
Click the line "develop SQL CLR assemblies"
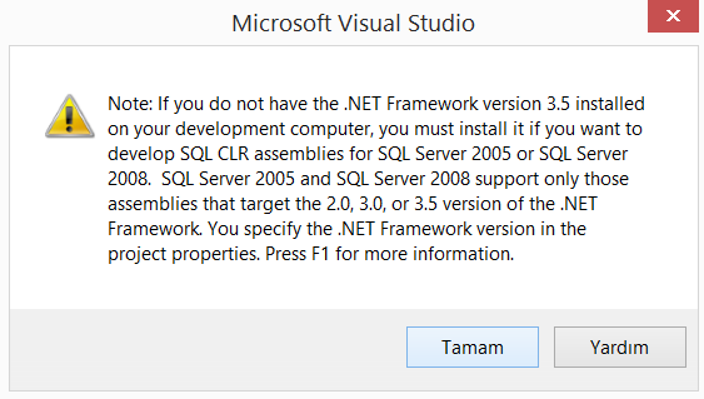368,153
